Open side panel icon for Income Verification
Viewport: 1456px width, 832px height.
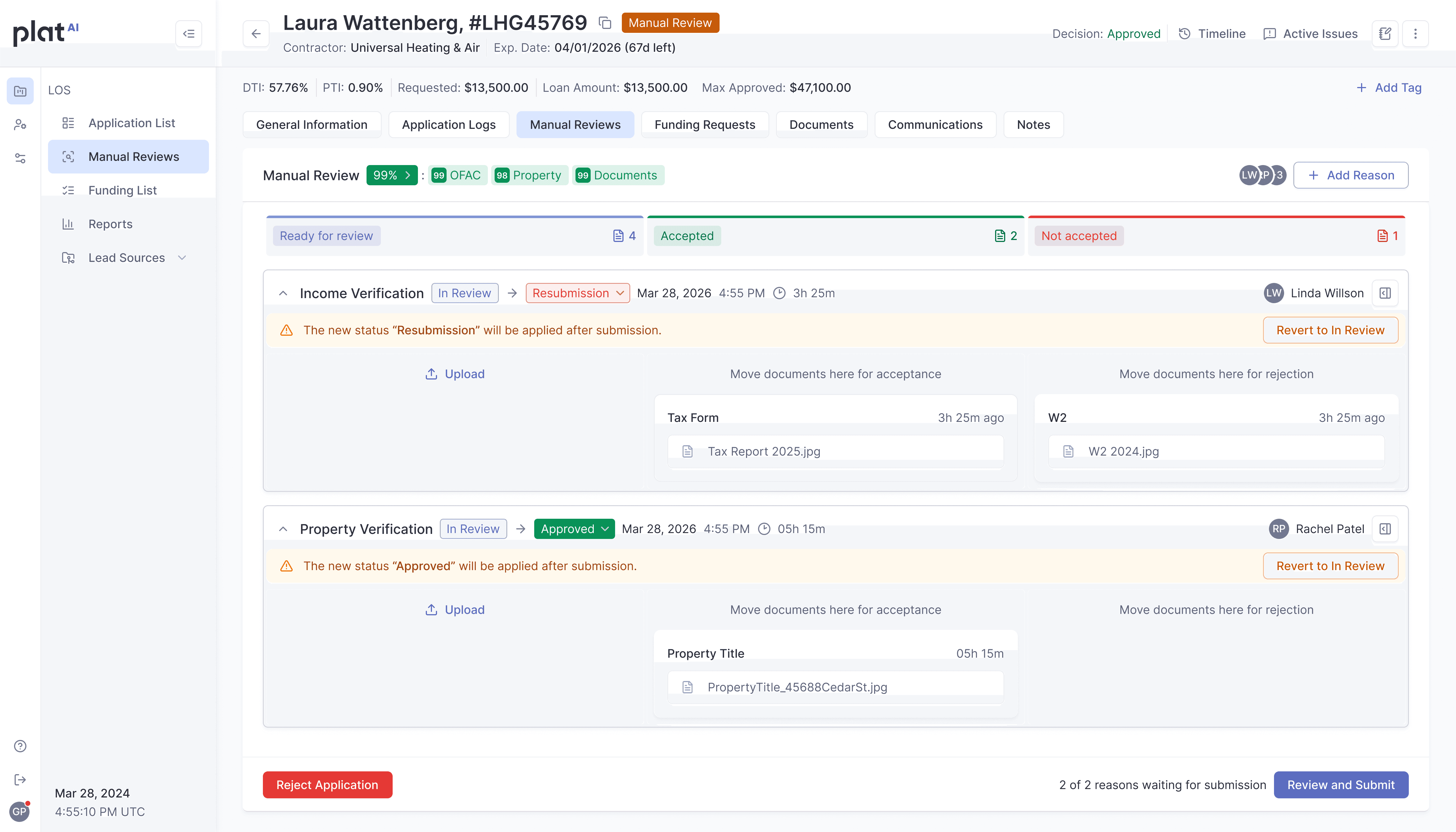coord(1385,293)
